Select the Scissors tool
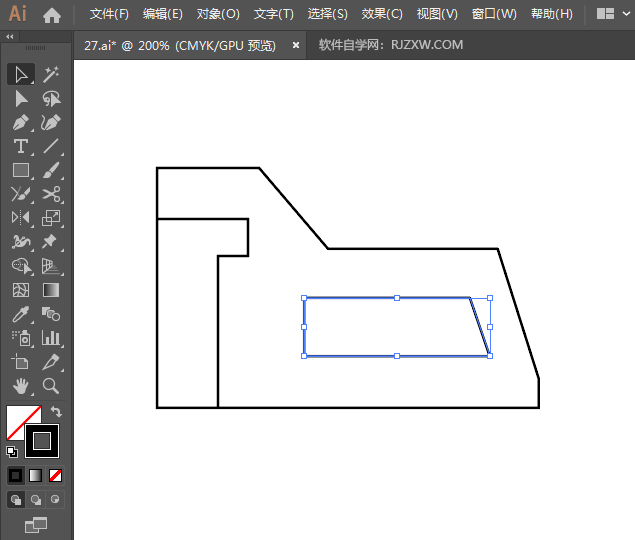This screenshot has width=635, height=540. pos(51,195)
